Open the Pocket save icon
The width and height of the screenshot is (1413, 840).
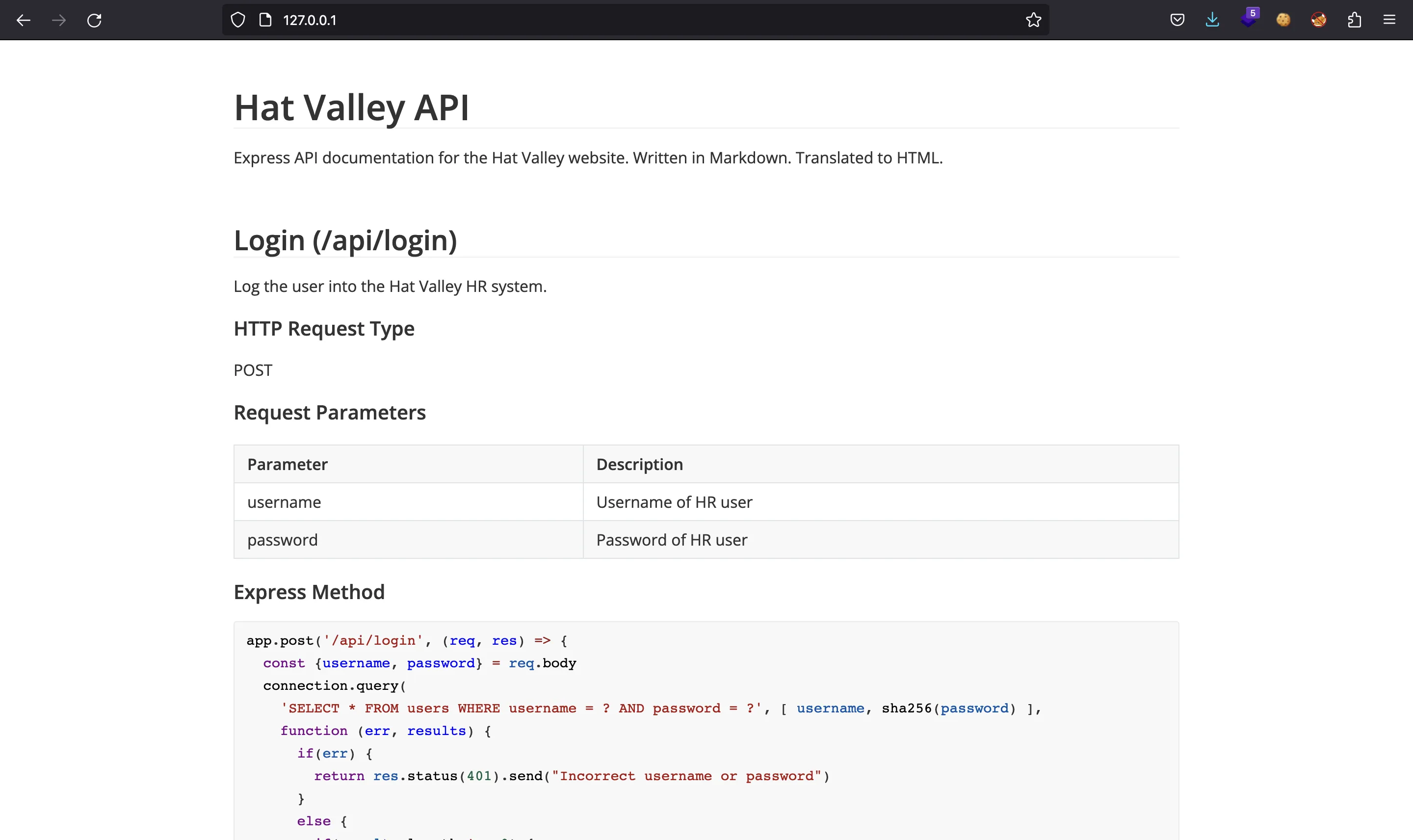1177,21
